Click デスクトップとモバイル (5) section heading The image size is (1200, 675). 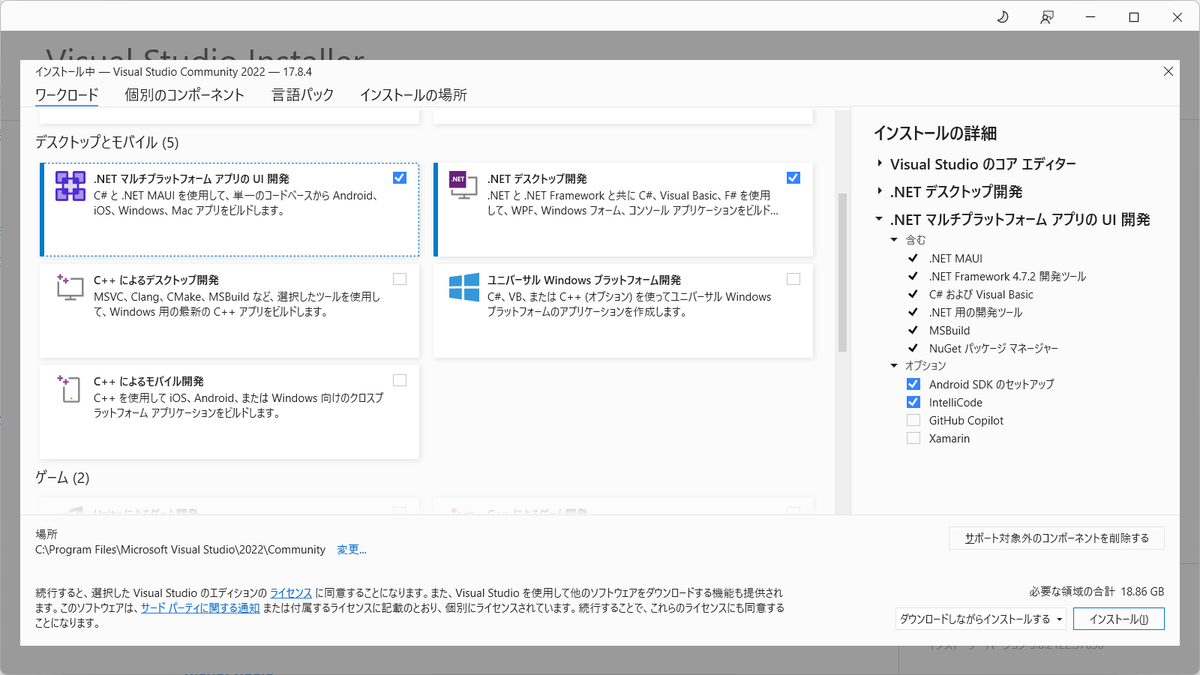[107, 142]
